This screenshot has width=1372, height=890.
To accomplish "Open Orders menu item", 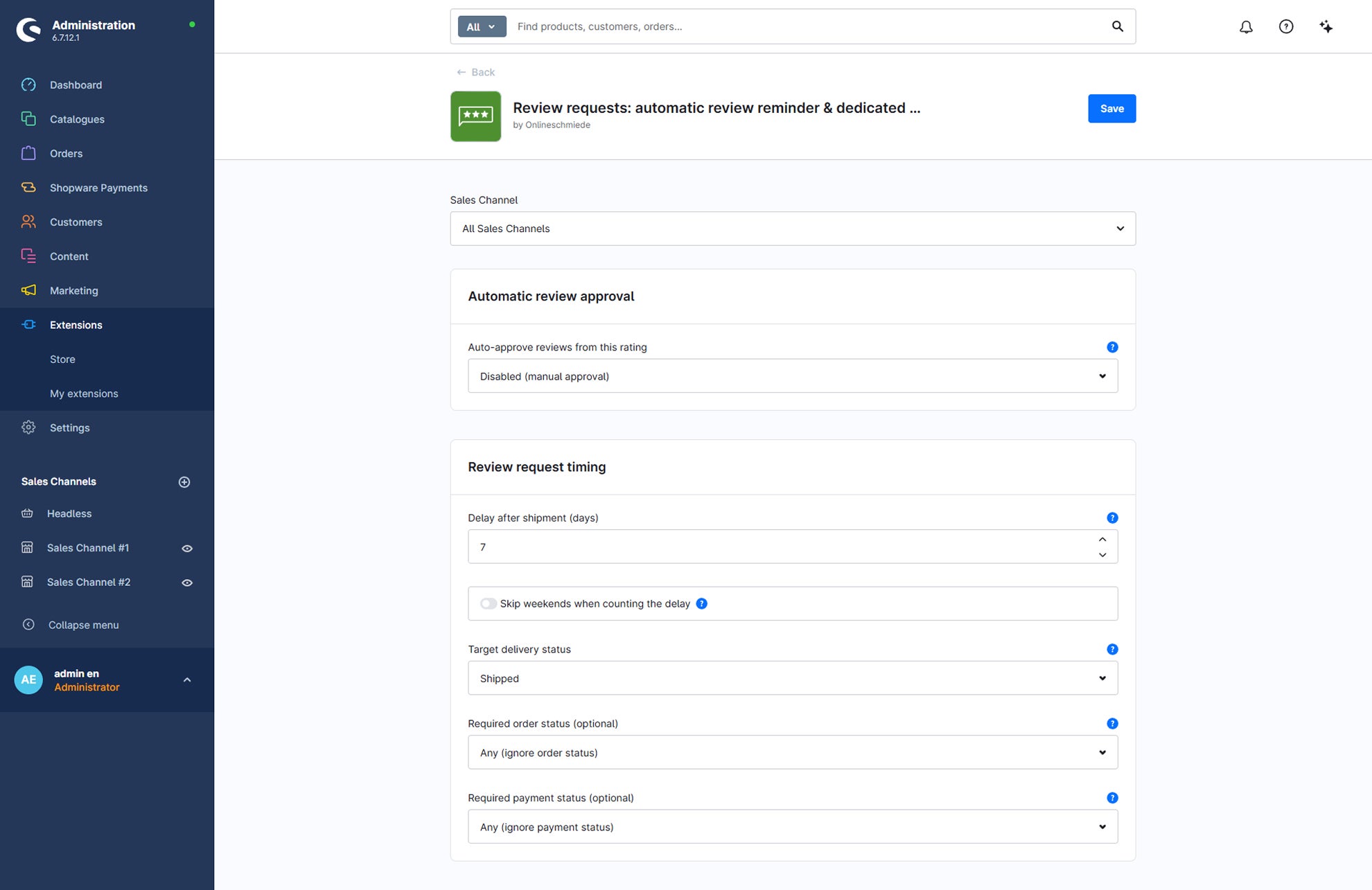I will 107,153.
